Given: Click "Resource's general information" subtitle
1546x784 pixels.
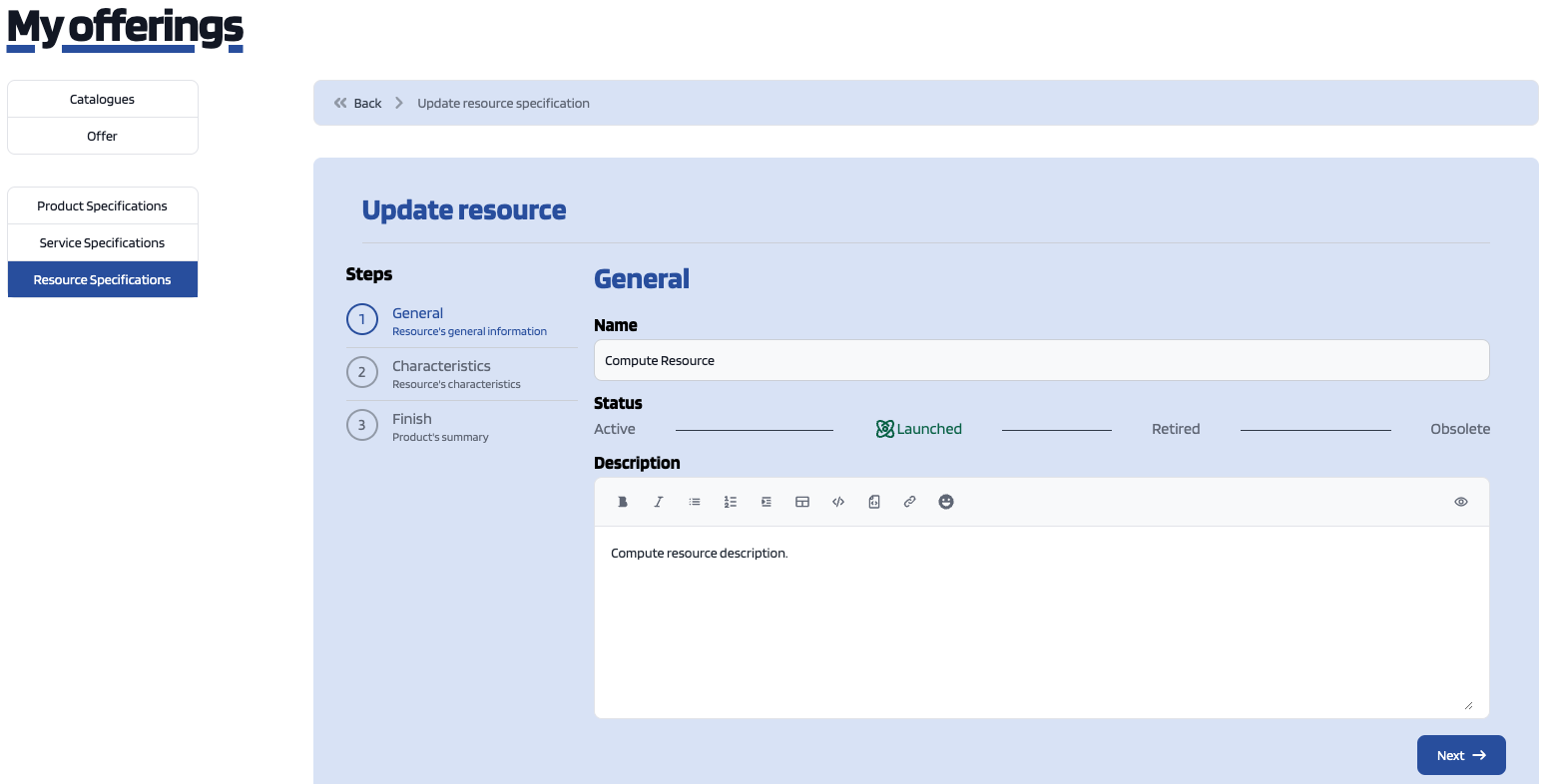Looking at the screenshot, I should 469,331.
